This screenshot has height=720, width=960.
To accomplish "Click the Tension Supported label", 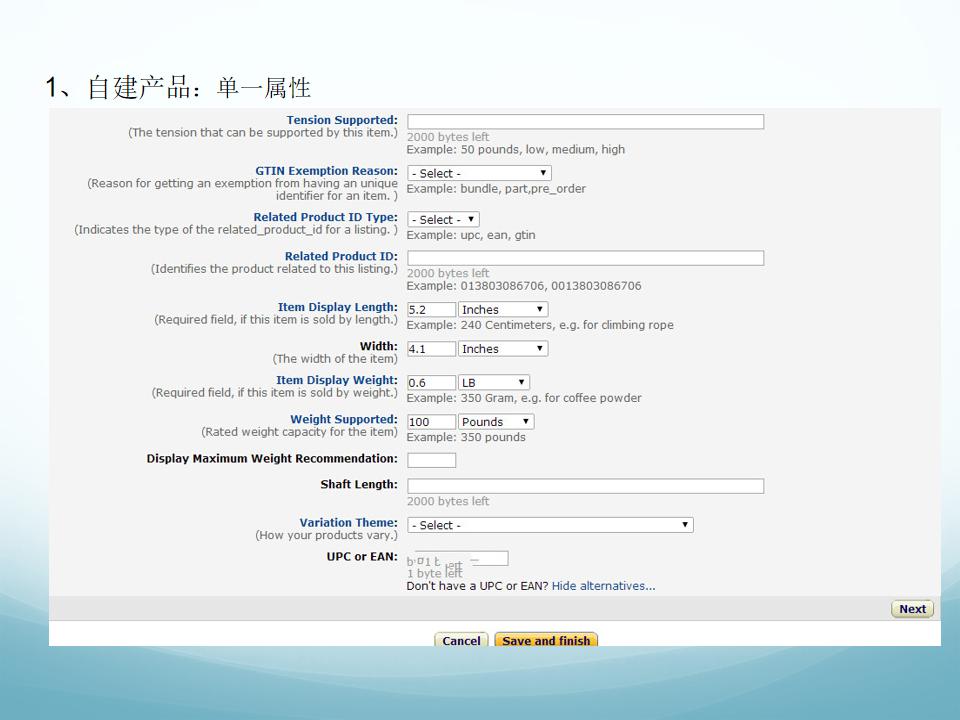I will click(342, 120).
